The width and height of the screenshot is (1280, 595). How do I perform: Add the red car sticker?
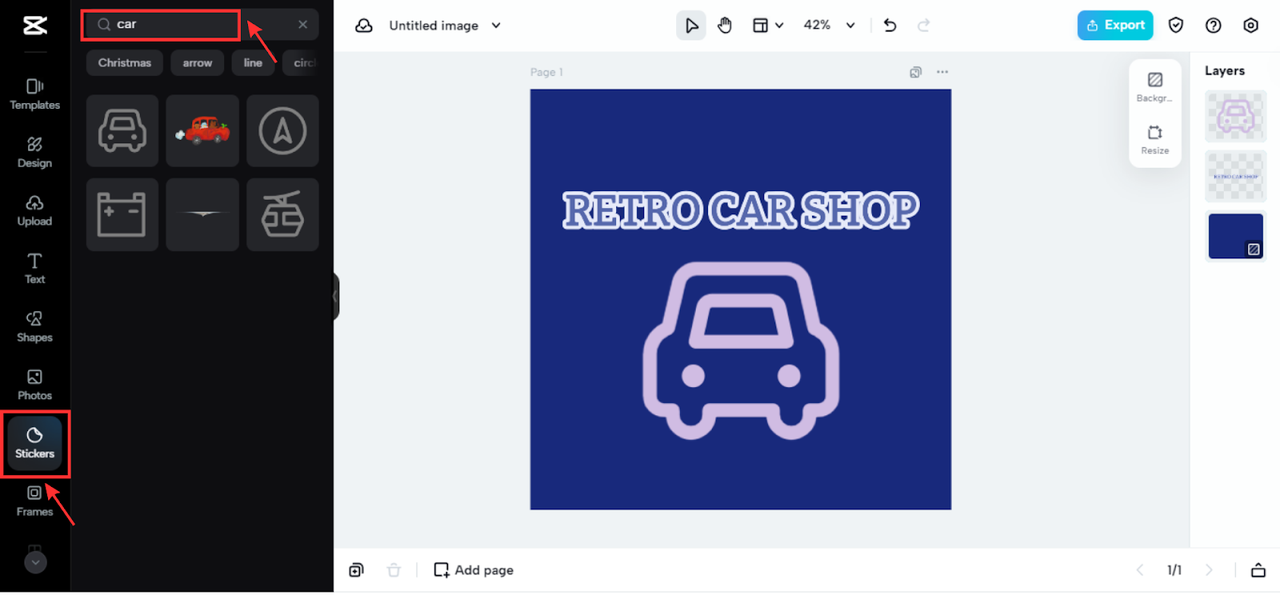point(202,131)
